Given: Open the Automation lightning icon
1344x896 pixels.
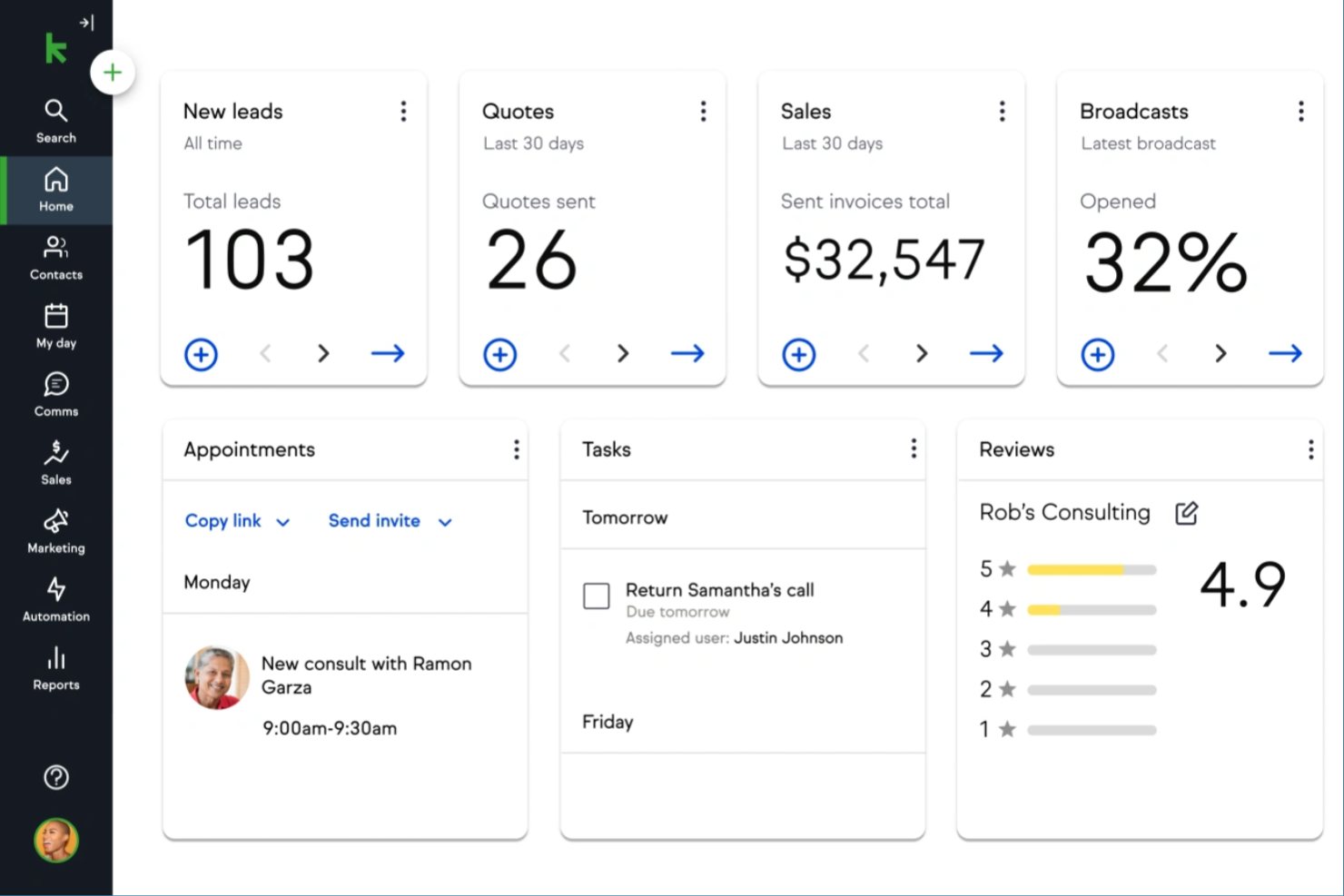Looking at the screenshot, I should 56,599.
